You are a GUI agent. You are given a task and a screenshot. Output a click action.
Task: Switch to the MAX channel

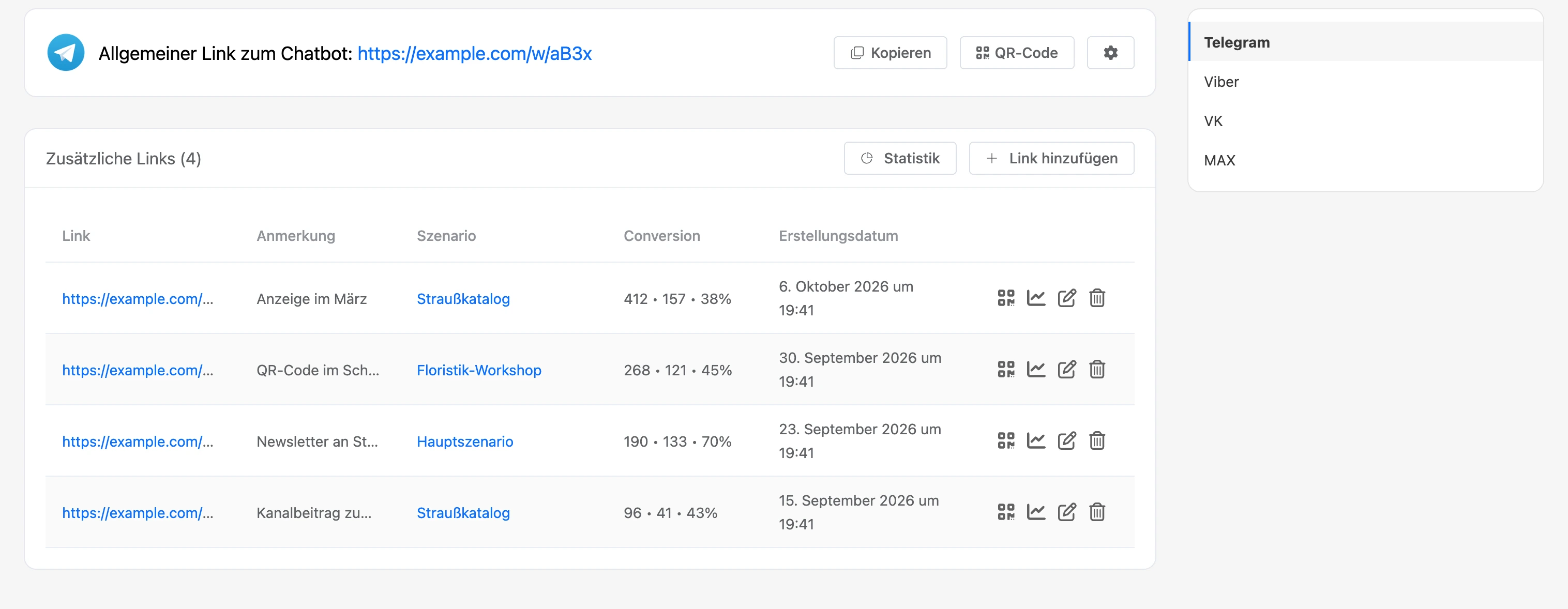[x=1365, y=160]
